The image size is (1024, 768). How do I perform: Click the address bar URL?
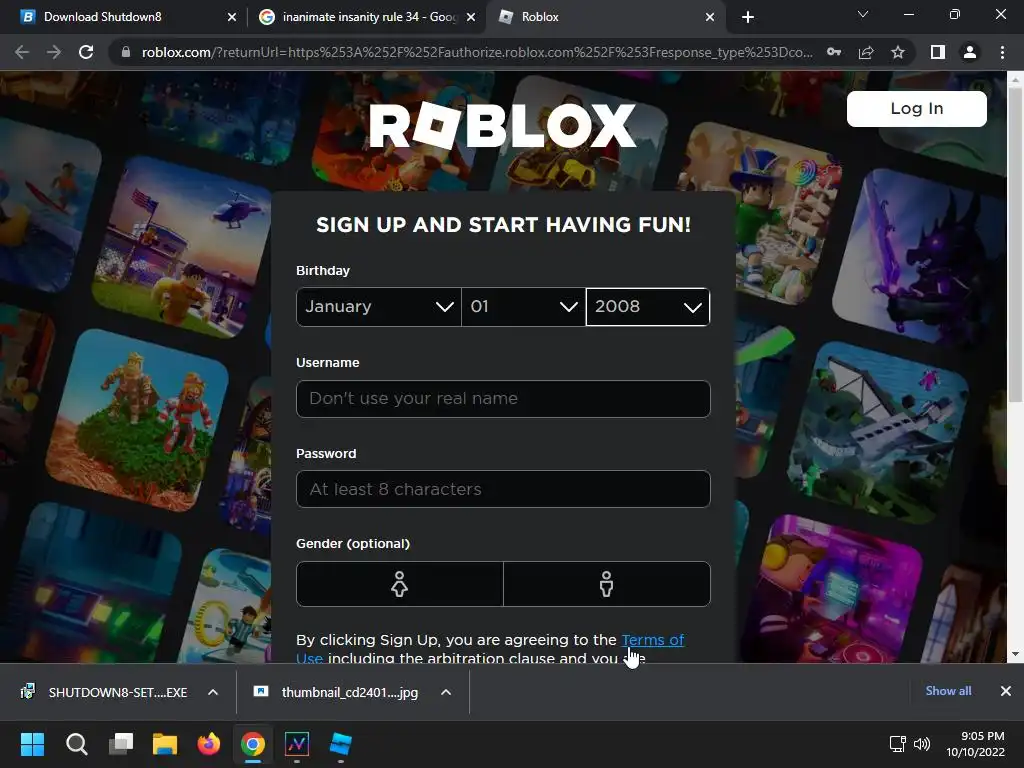477,52
